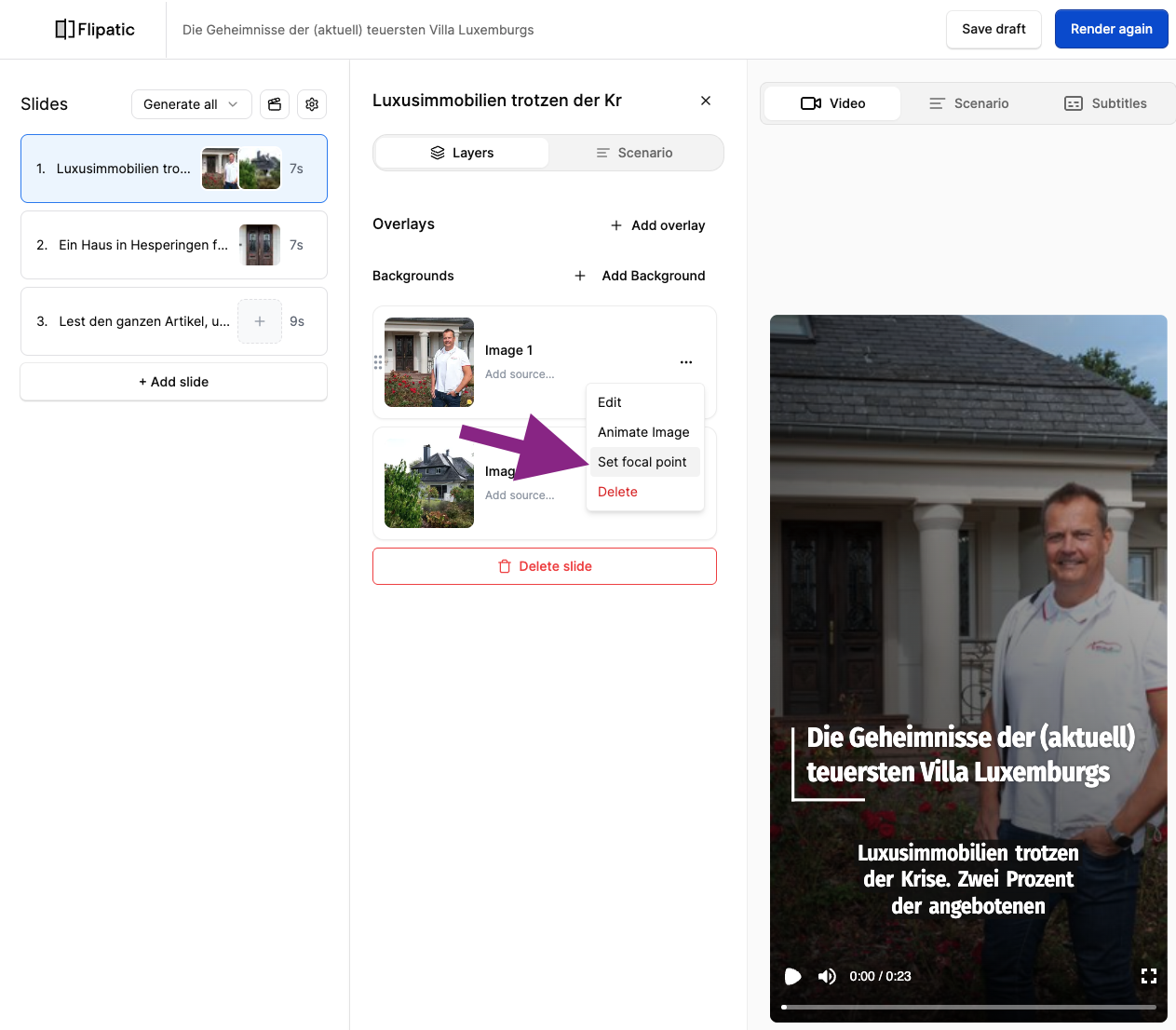Screen dimensions: 1176x1030
Task: Open the Scenario tab beside Video
Action: [x=969, y=103]
